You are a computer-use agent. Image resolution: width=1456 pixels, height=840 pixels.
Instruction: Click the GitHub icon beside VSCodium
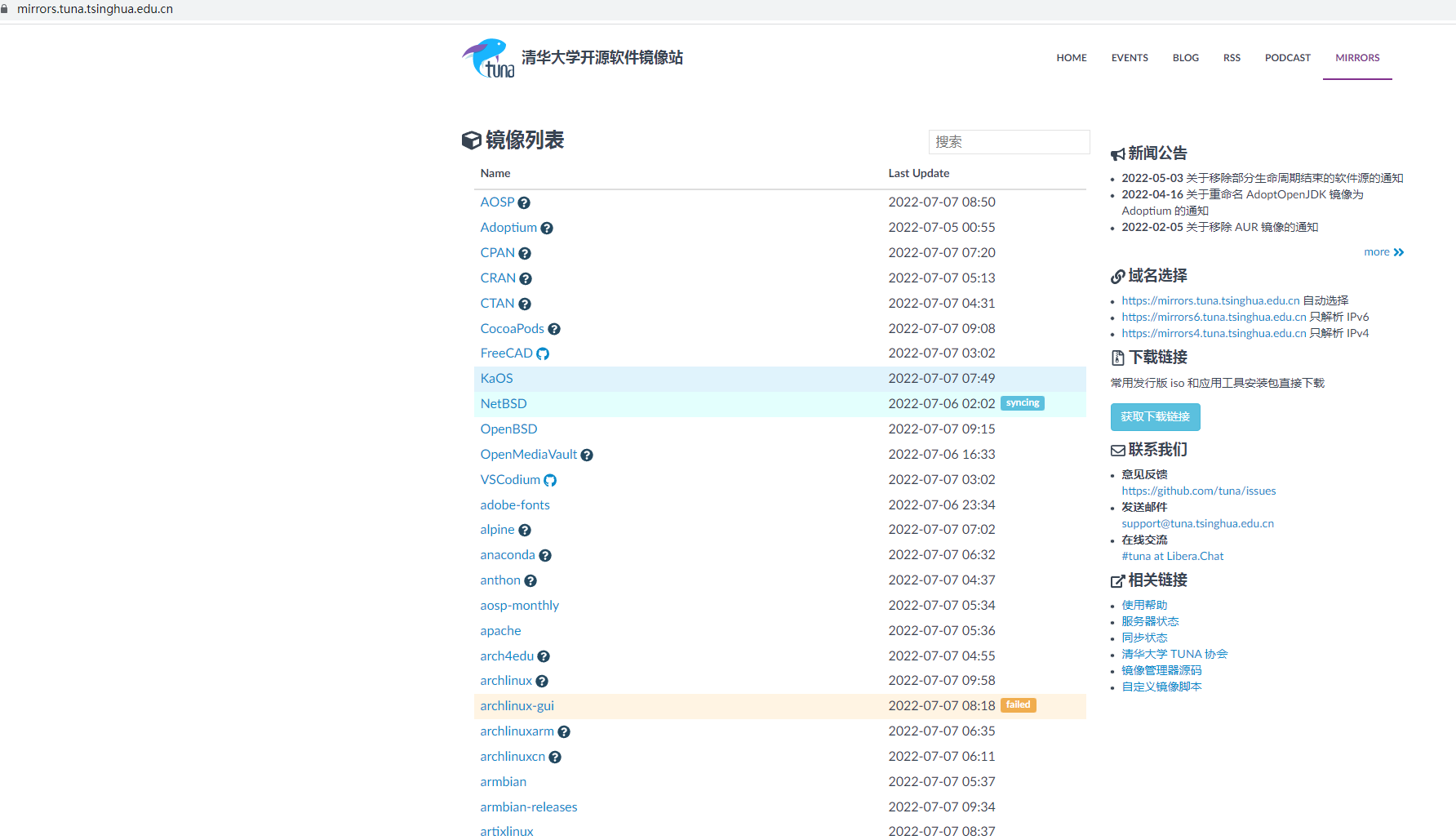coord(550,481)
